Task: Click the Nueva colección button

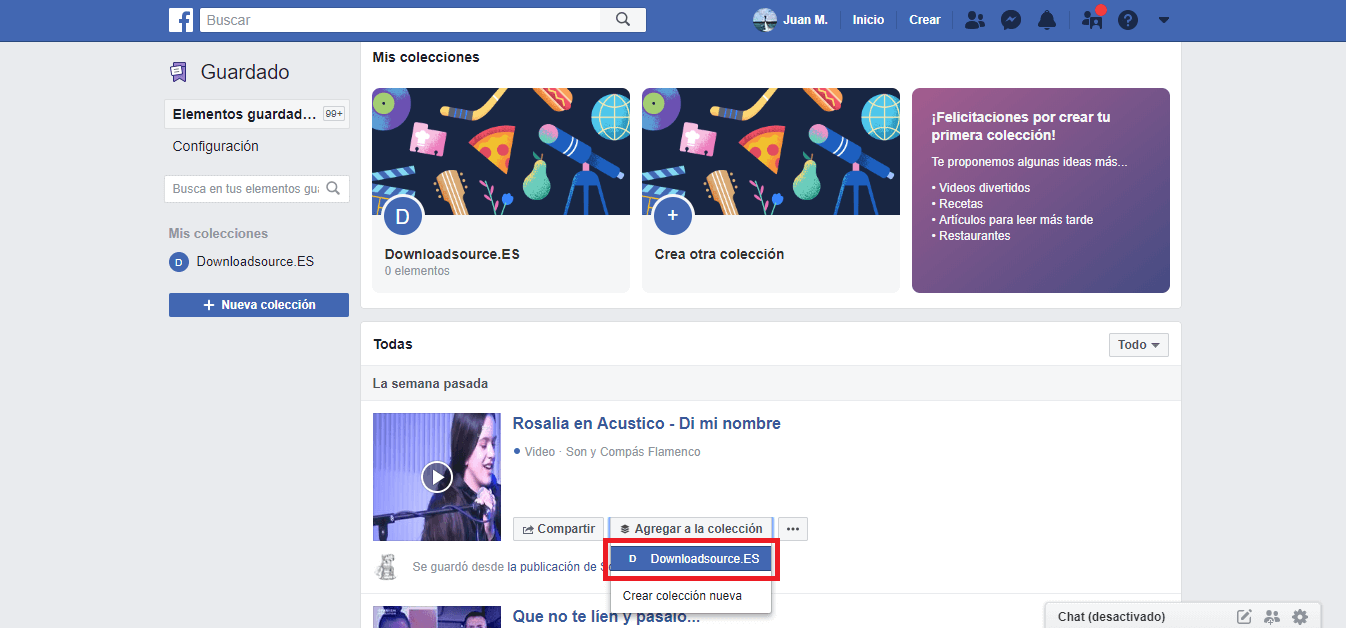Action: [259, 305]
